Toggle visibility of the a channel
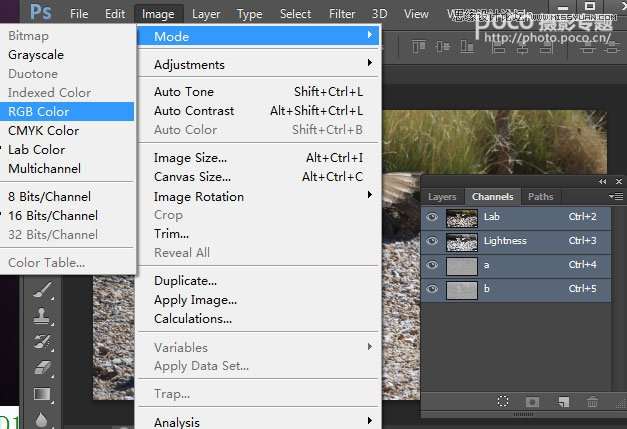This screenshot has width=627, height=429. [432, 265]
